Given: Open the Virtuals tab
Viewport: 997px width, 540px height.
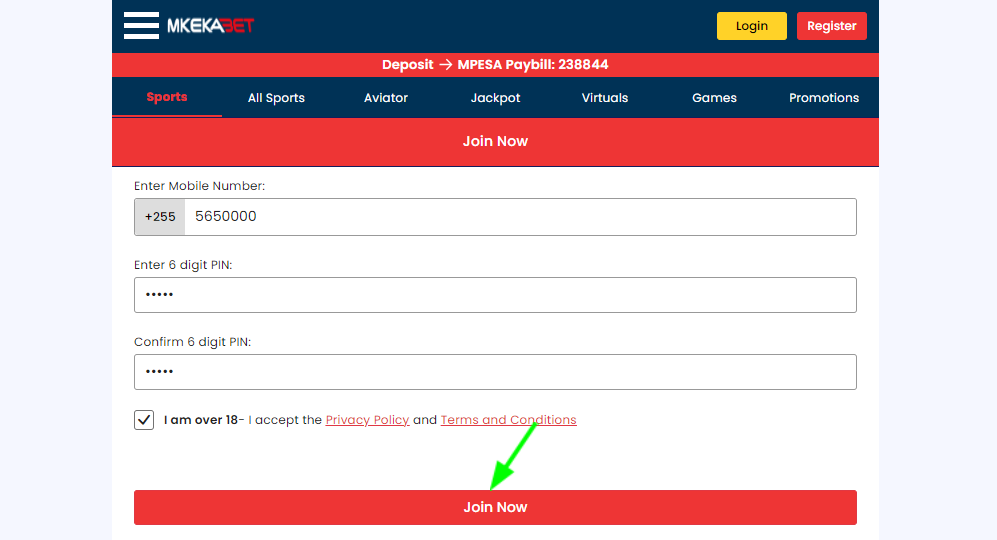Looking at the screenshot, I should [x=605, y=98].
